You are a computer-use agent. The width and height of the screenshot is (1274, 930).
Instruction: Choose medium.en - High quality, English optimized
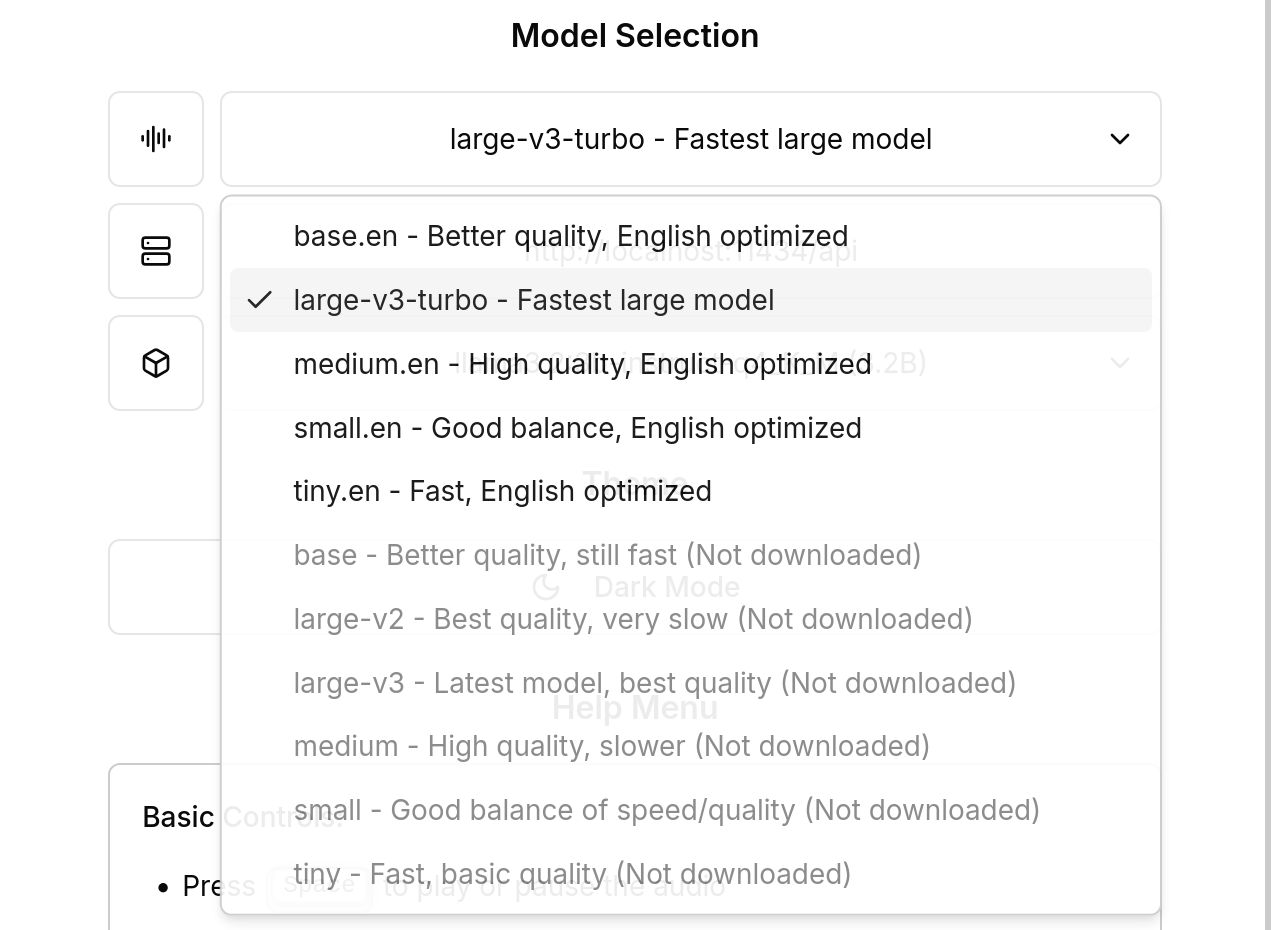582,364
